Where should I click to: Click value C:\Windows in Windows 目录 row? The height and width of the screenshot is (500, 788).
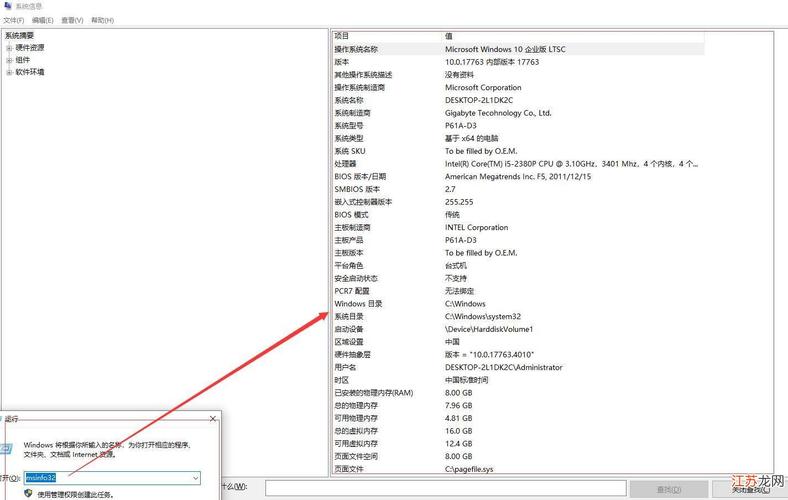(x=465, y=304)
